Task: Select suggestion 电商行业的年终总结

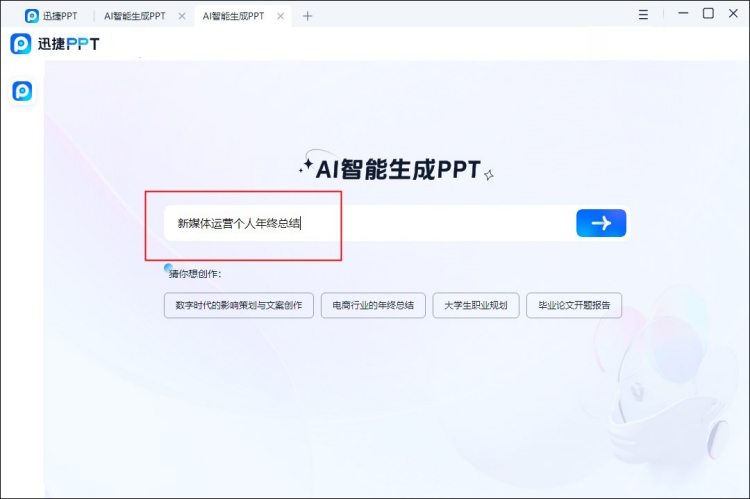Action: [x=373, y=305]
